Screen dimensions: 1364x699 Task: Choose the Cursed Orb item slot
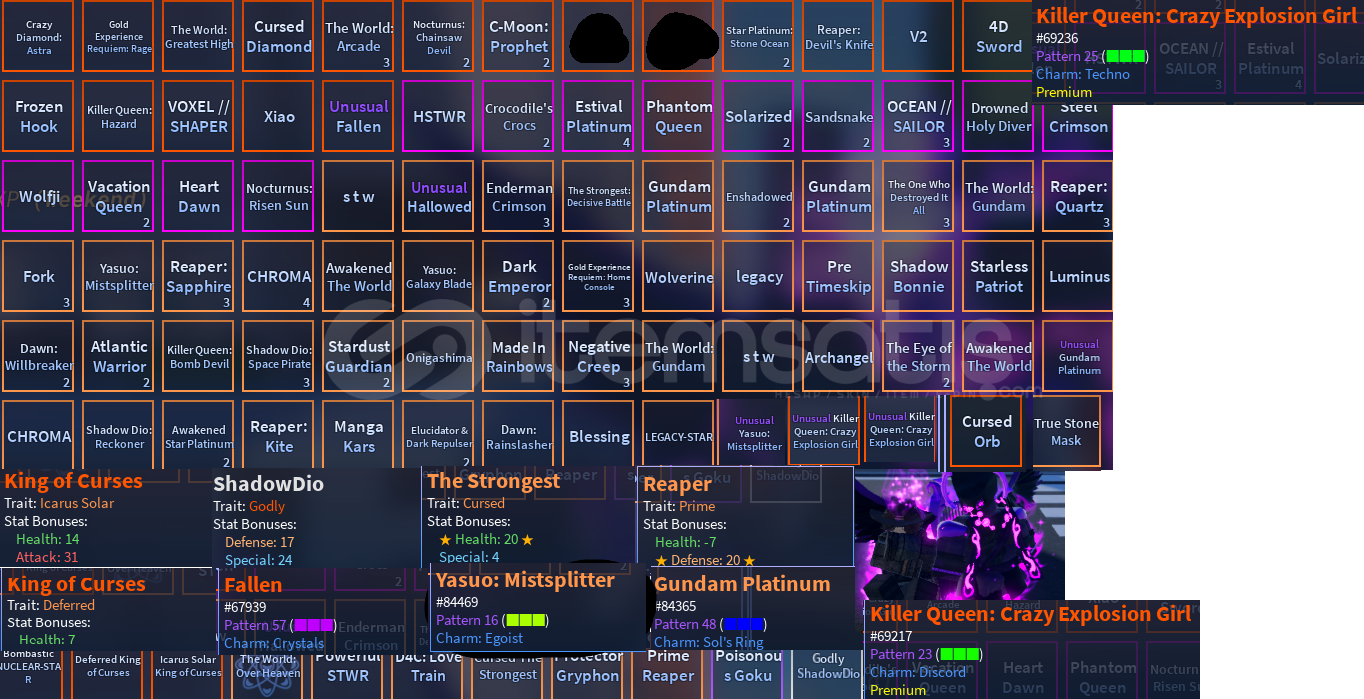pos(986,431)
